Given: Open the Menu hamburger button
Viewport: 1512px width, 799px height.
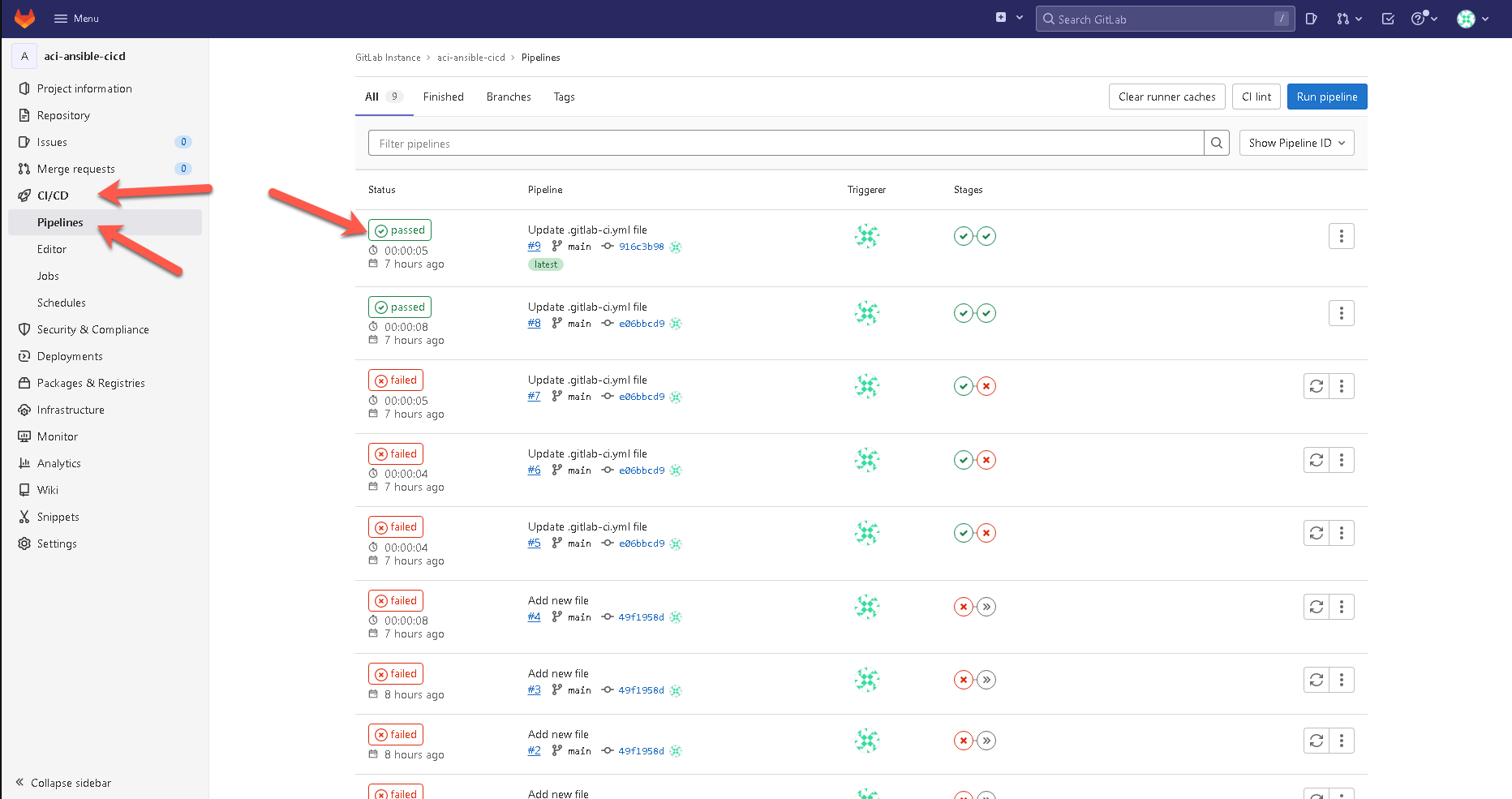Looking at the screenshot, I should tap(76, 18).
